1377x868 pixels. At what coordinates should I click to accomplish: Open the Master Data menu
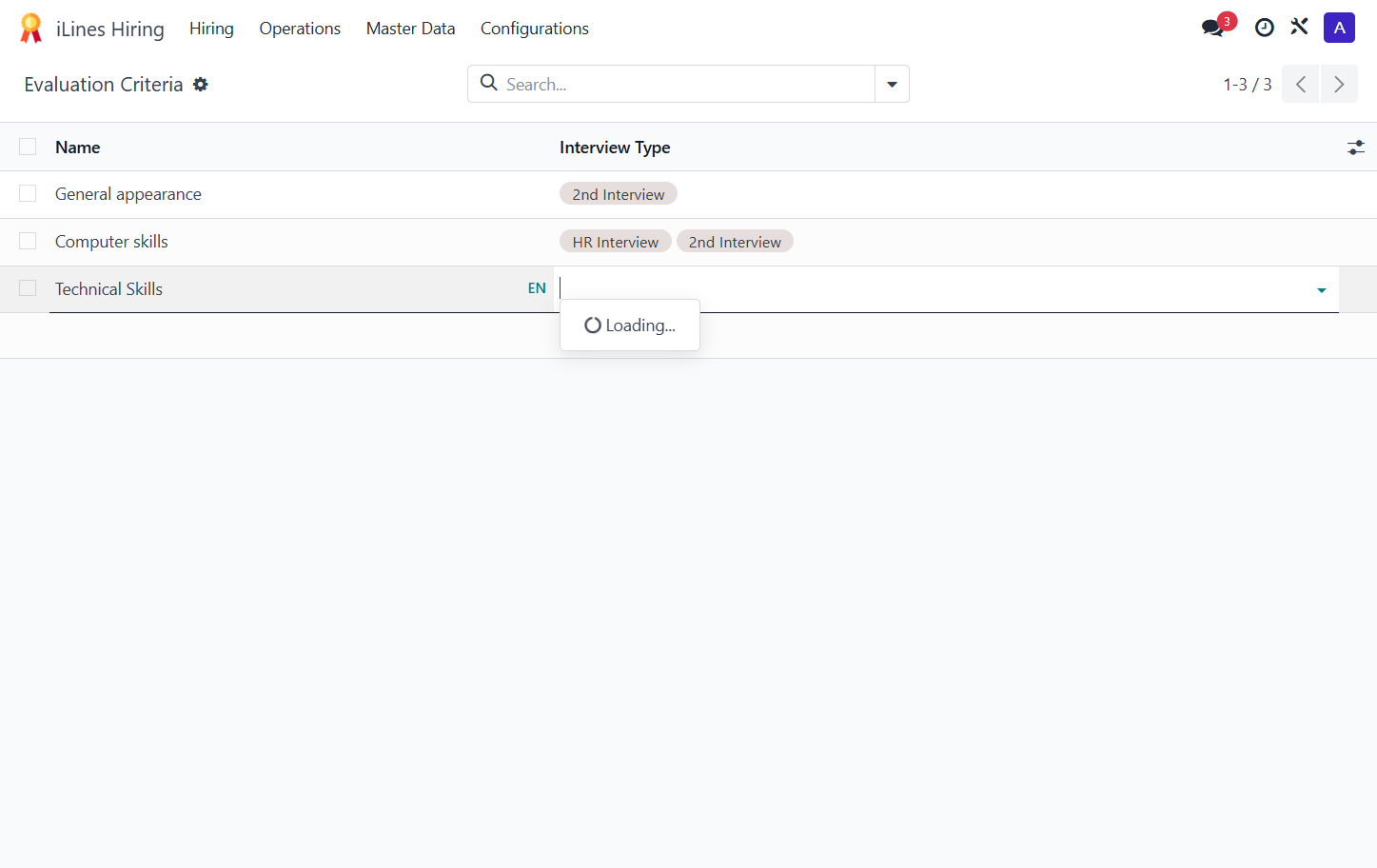410,29
